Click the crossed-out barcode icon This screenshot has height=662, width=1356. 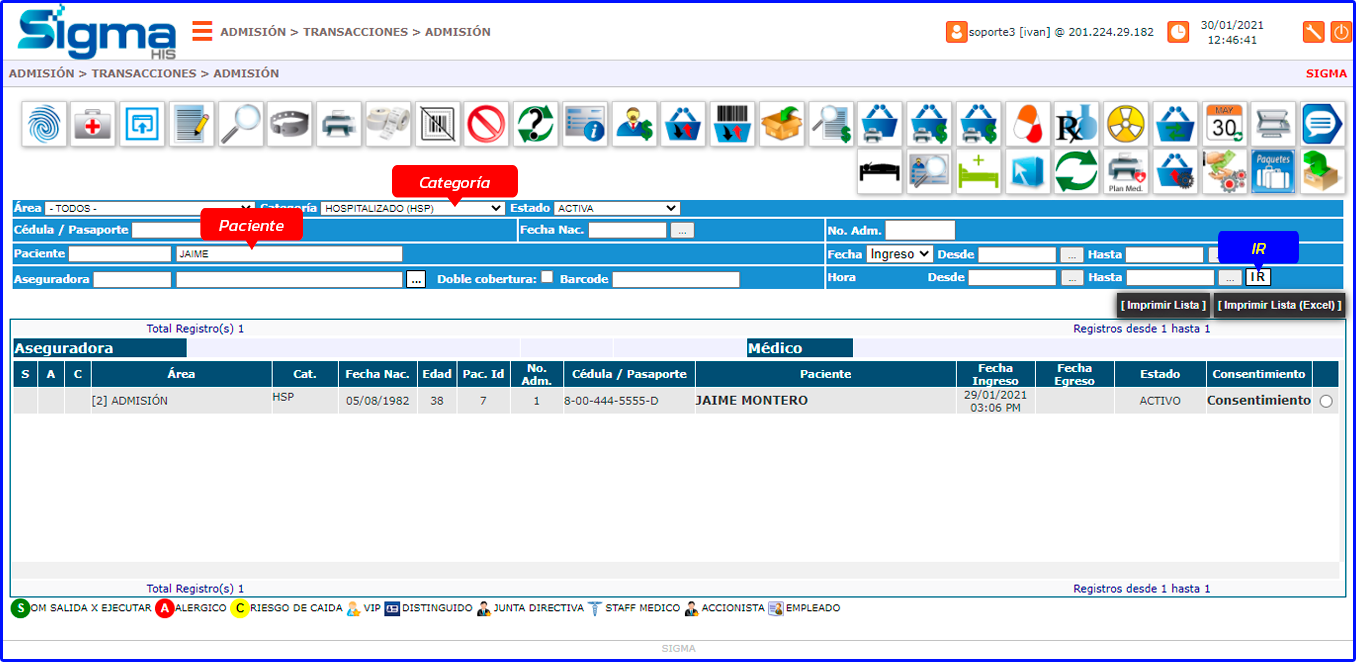(x=436, y=125)
